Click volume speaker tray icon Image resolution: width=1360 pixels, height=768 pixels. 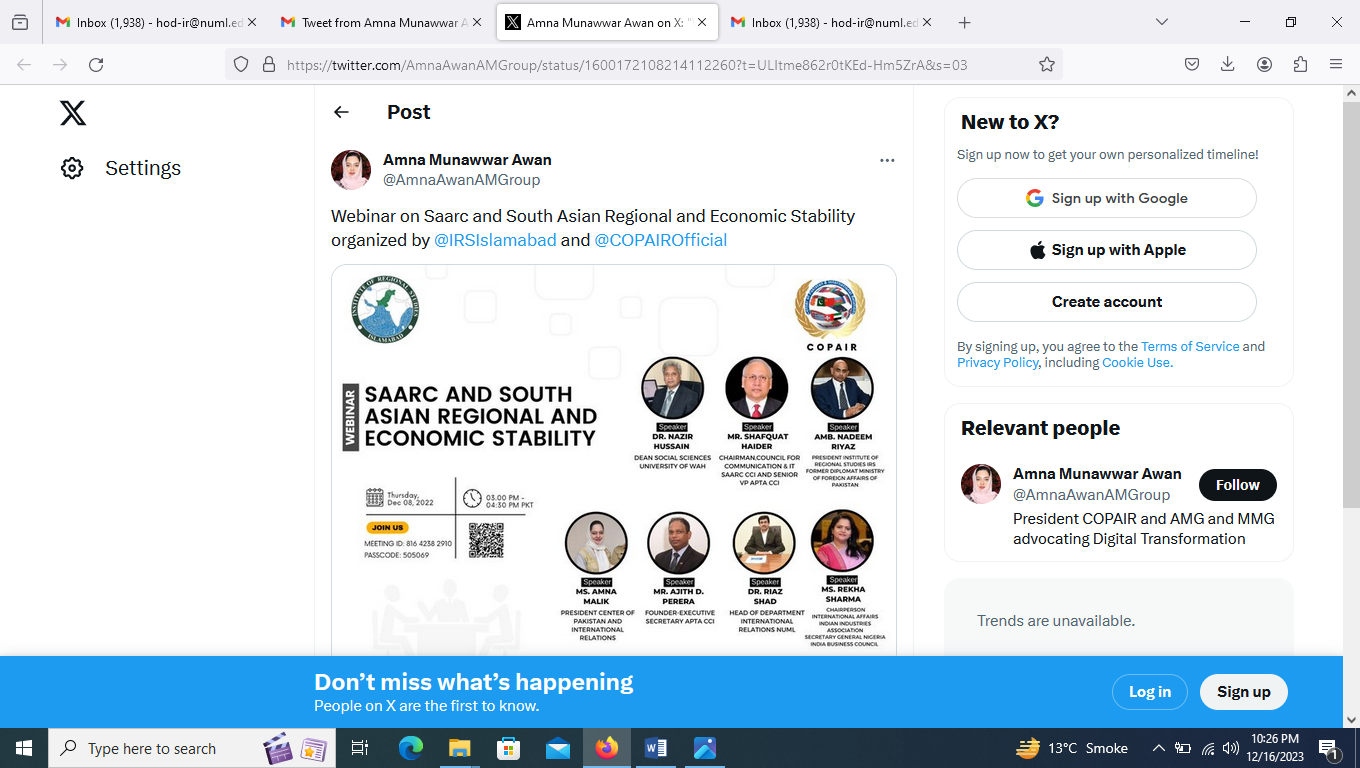1230,748
